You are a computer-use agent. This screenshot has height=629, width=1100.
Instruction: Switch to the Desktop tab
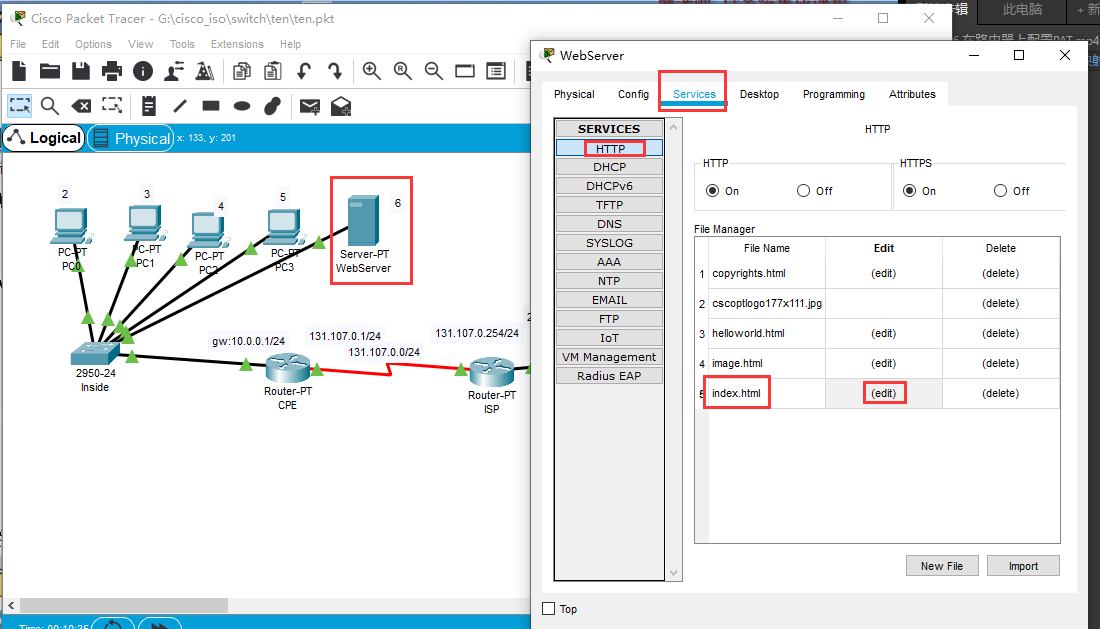pos(759,94)
